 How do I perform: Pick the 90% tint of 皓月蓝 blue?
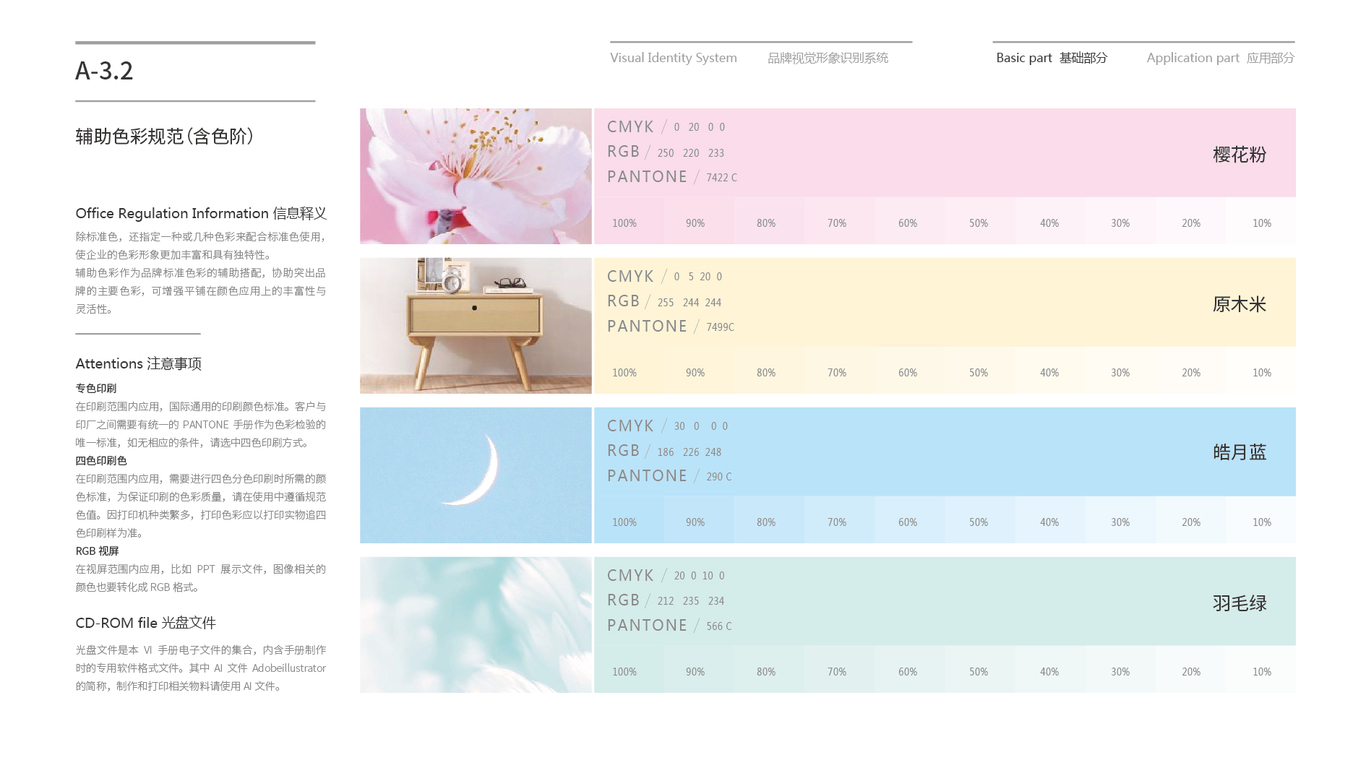(x=699, y=520)
